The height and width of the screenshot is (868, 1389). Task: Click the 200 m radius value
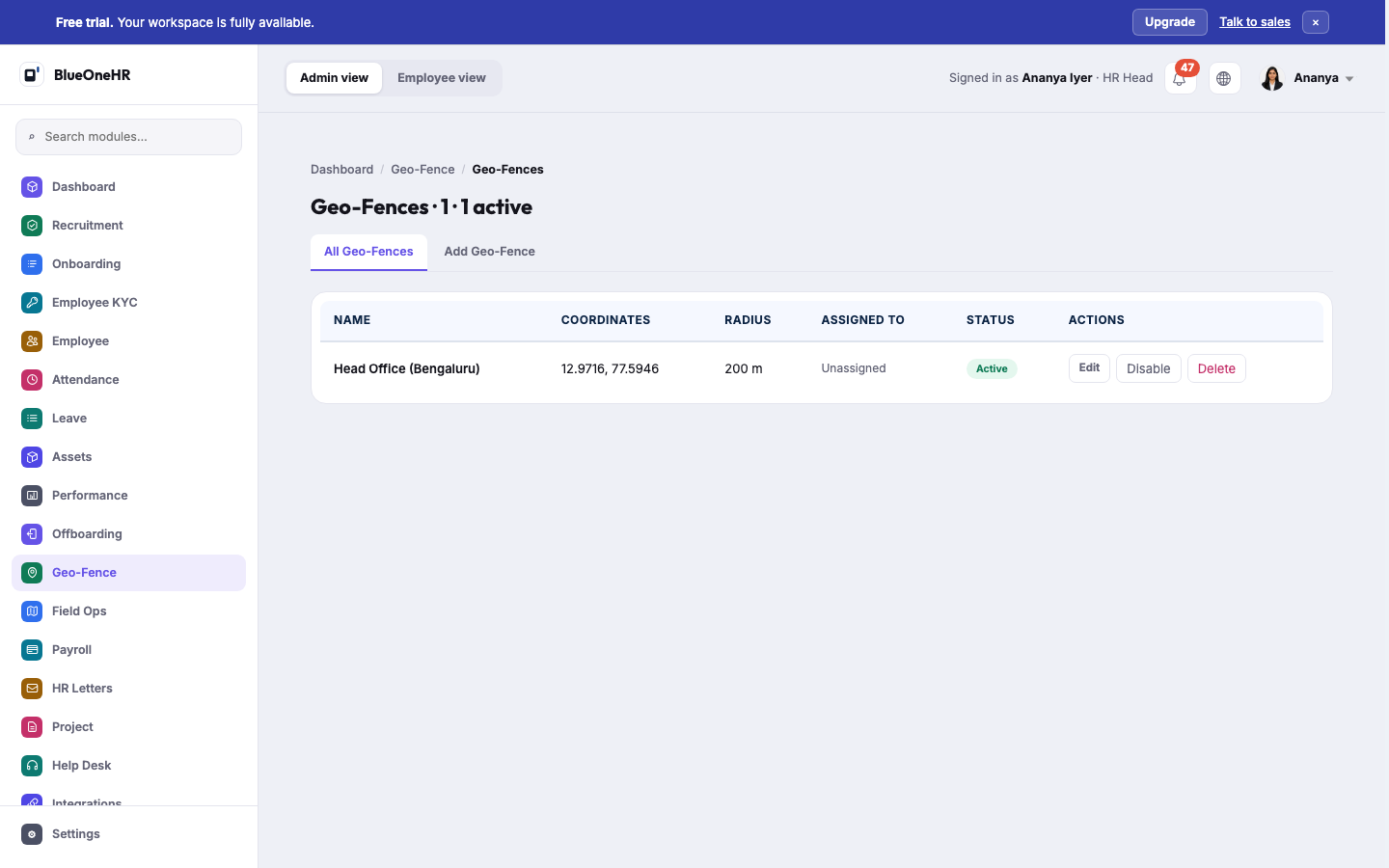(744, 368)
